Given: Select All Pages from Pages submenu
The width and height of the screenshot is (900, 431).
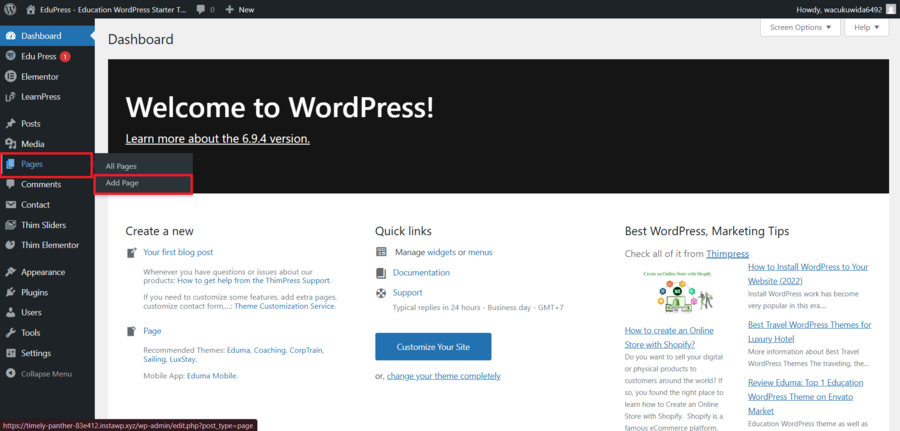Looking at the screenshot, I should click(x=121, y=166).
